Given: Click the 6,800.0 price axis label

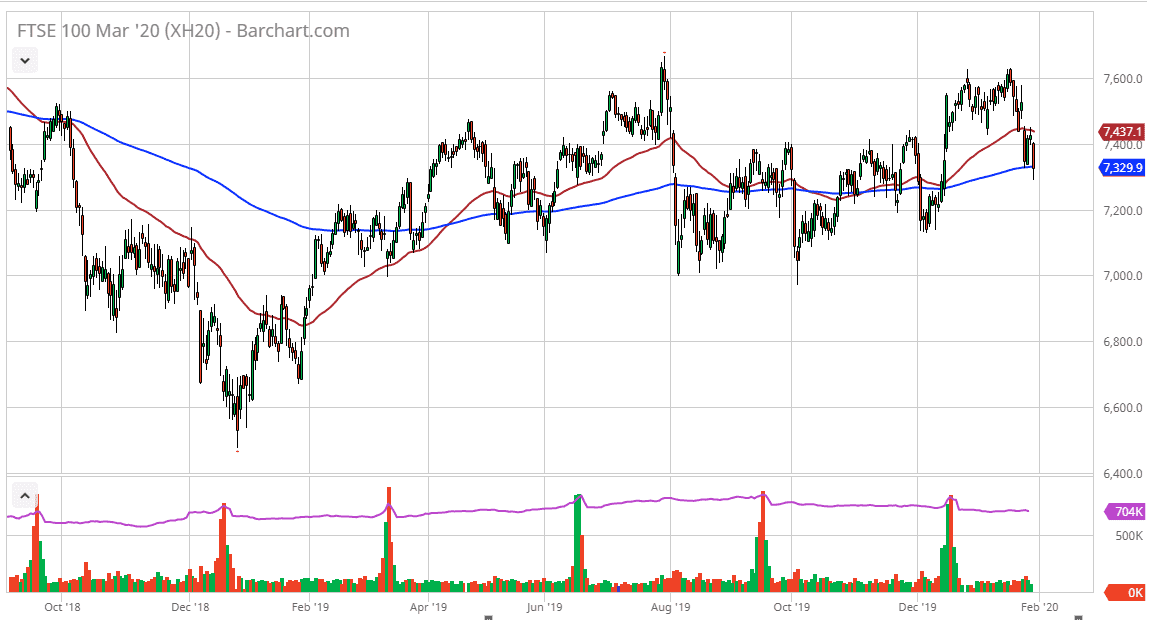Looking at the screenshot, I should [1123, 342].
